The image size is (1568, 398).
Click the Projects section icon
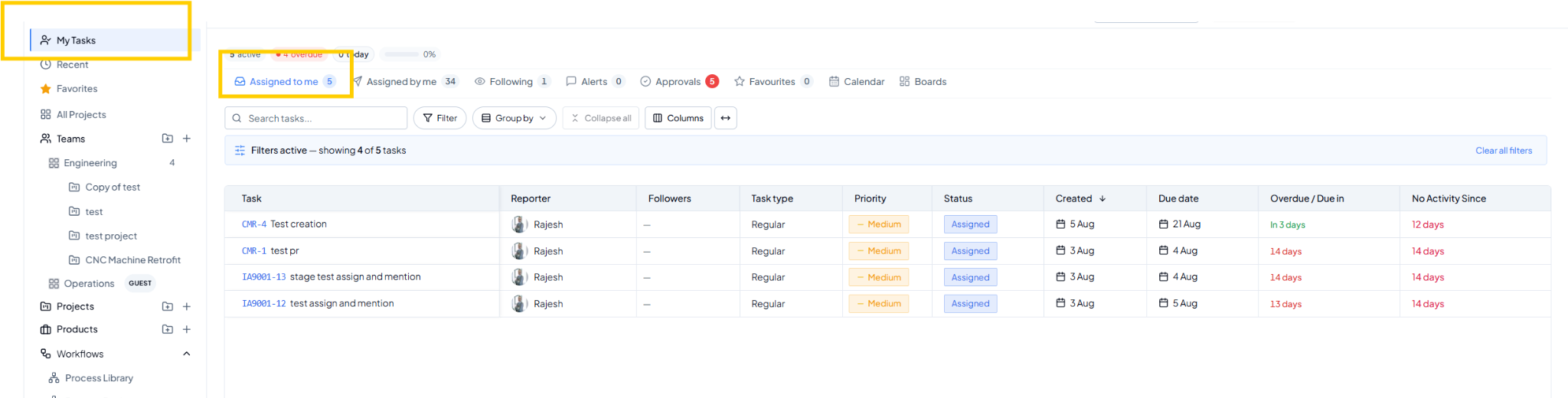(46, 306)
